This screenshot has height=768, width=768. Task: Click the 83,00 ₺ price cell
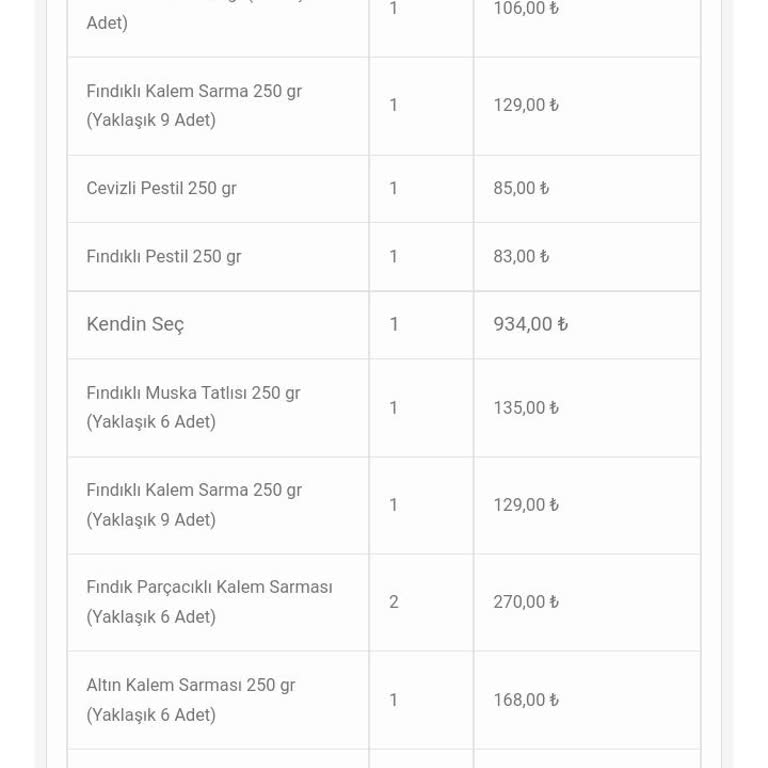tap(521, 256)
